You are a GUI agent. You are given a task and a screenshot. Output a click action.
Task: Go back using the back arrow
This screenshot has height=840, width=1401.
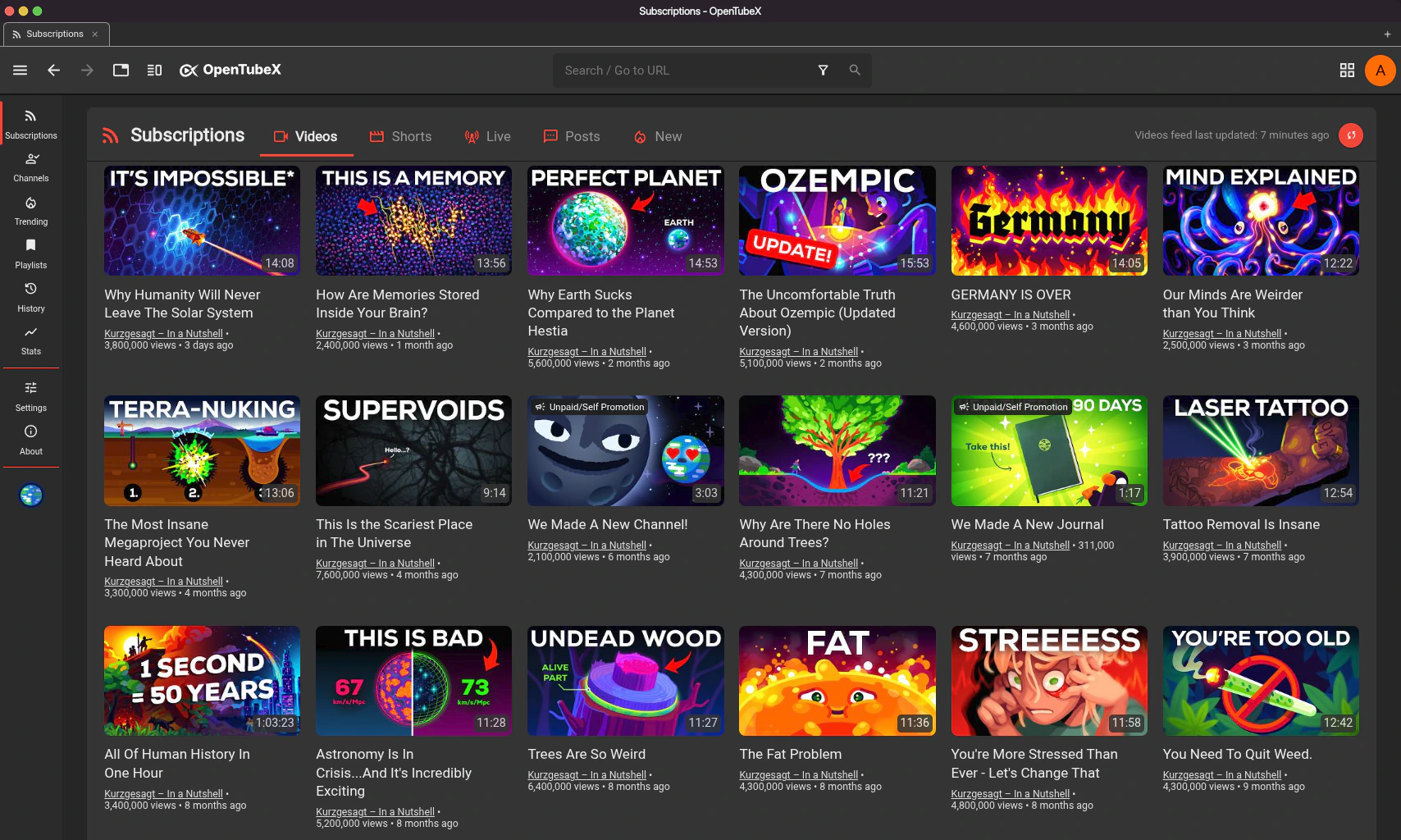pos(54,71)
